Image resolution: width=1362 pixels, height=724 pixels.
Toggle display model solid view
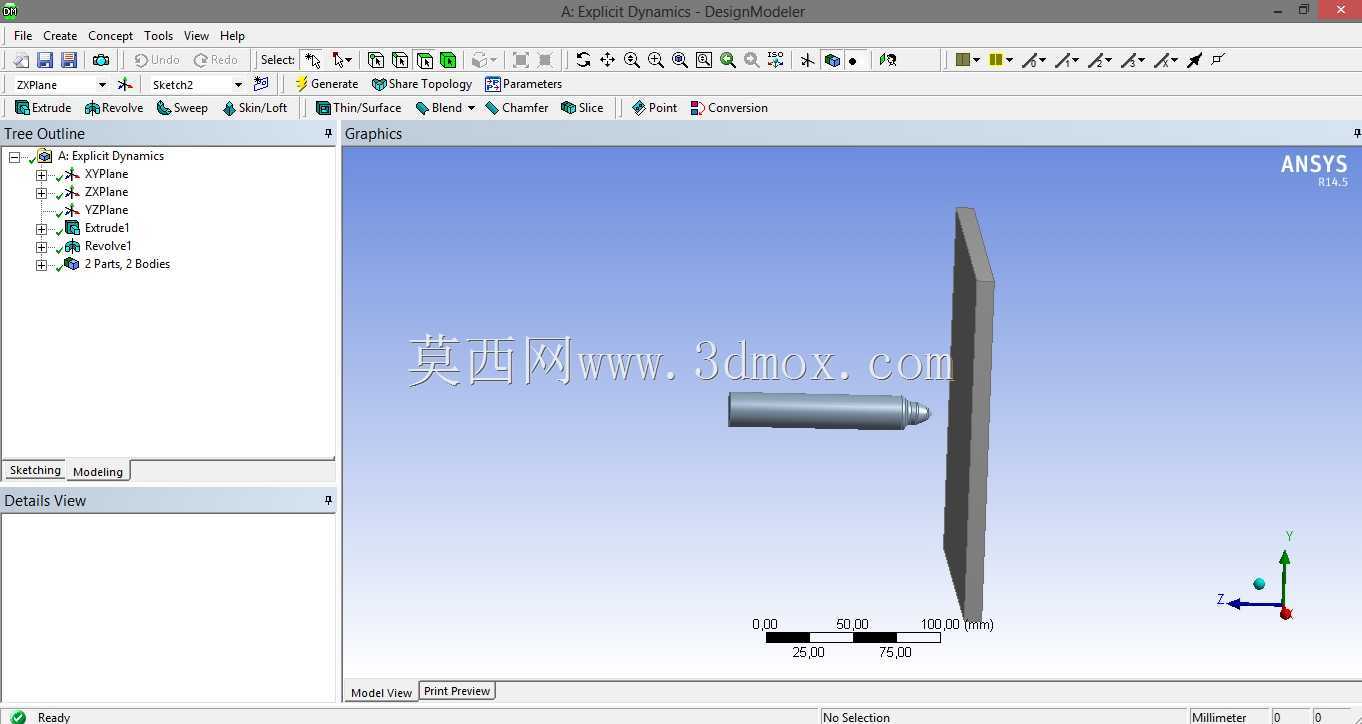tap(832, 60)
